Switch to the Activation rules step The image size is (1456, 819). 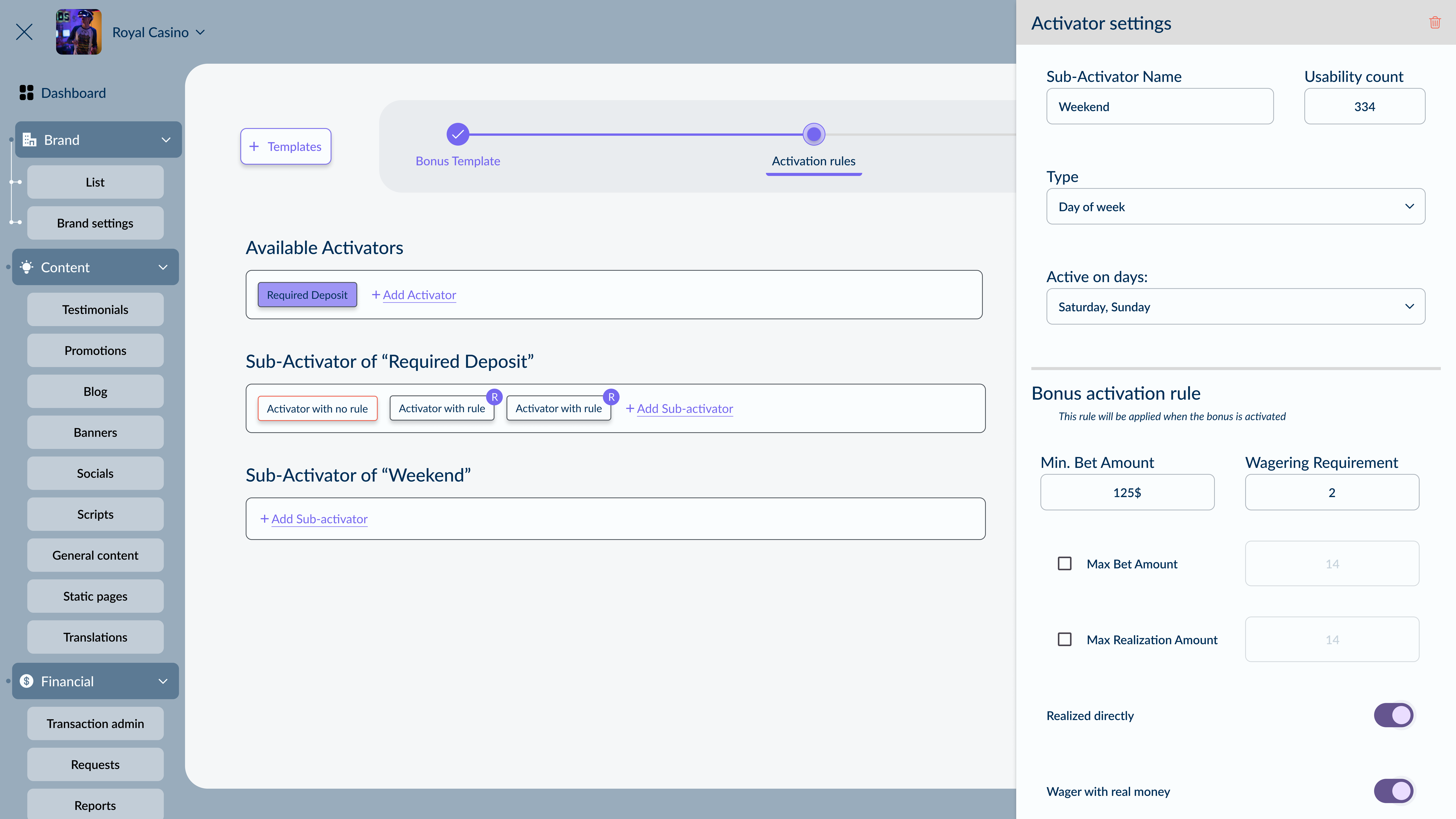click(x=813, y=161)
